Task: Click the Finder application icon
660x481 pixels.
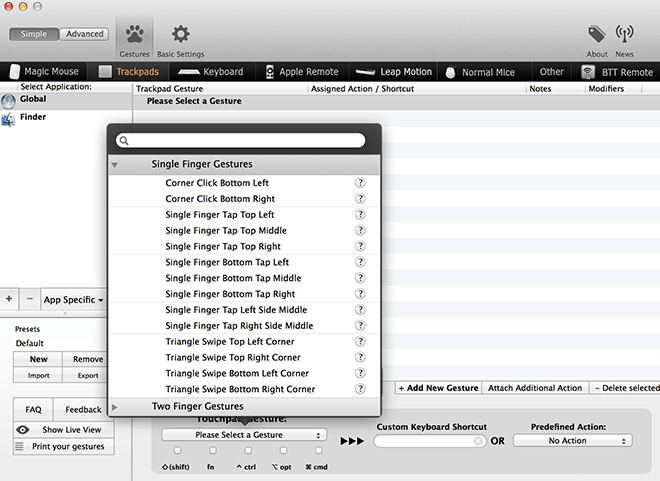Action: (8, 120)
